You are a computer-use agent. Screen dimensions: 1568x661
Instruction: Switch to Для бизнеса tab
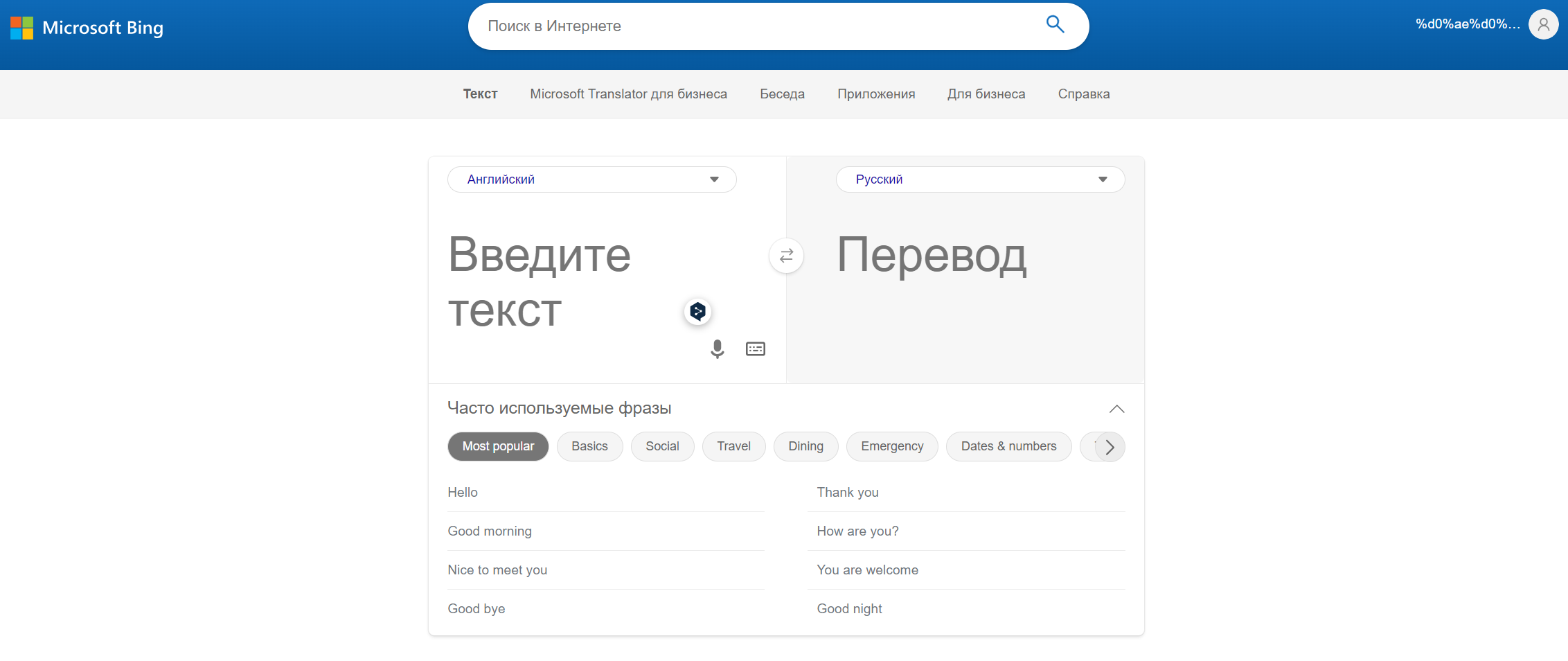(x=986, y=94)
